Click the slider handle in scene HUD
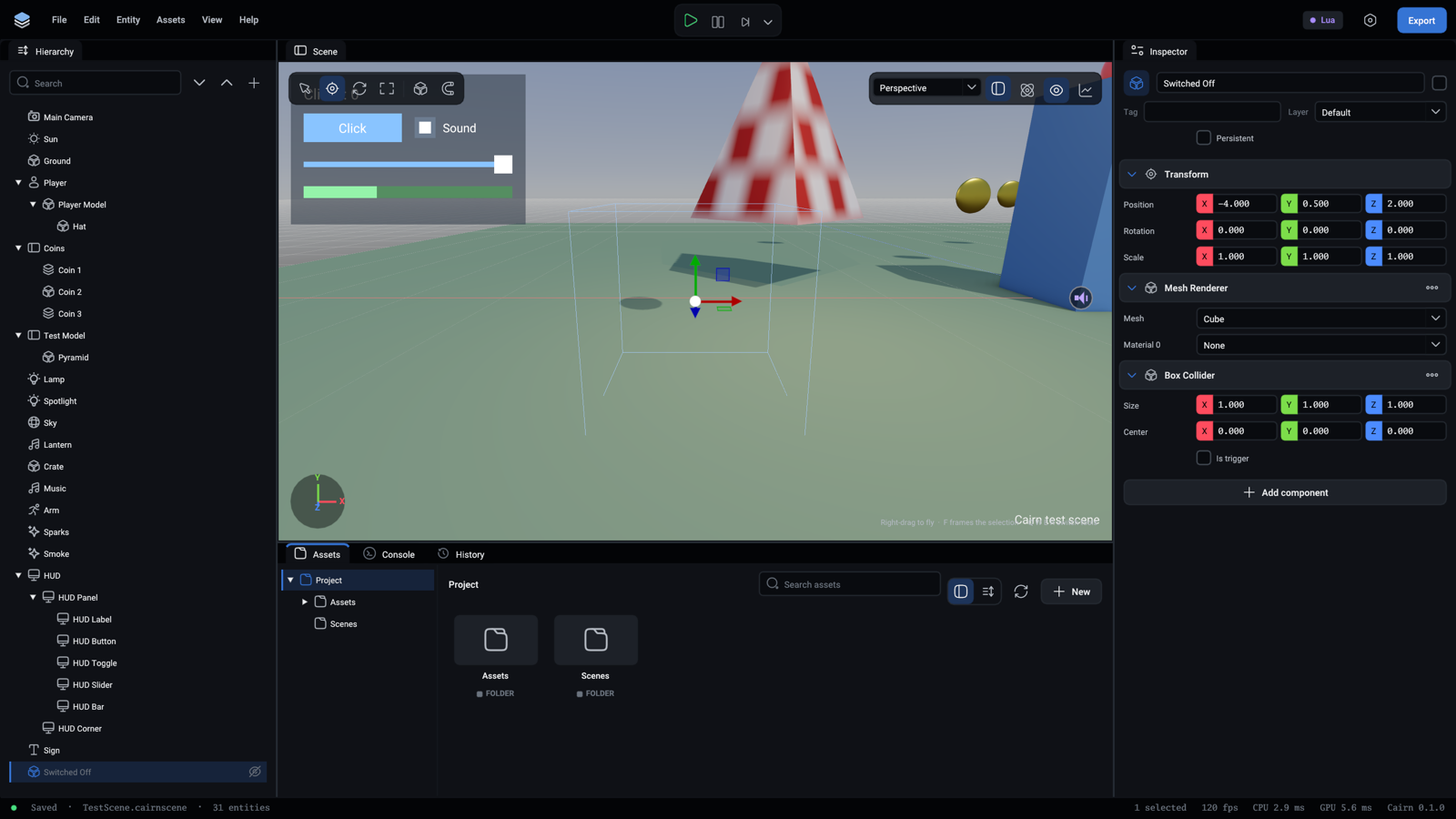 (503, 165)
